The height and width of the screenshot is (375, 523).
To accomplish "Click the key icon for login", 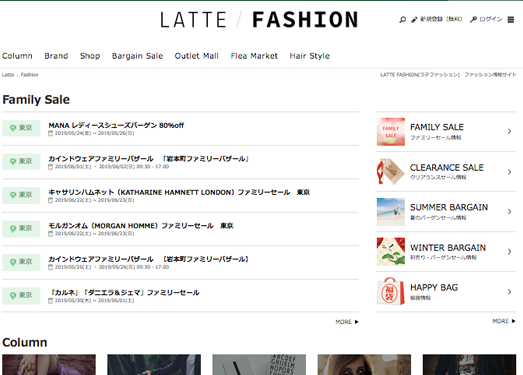I will (473, 20).
